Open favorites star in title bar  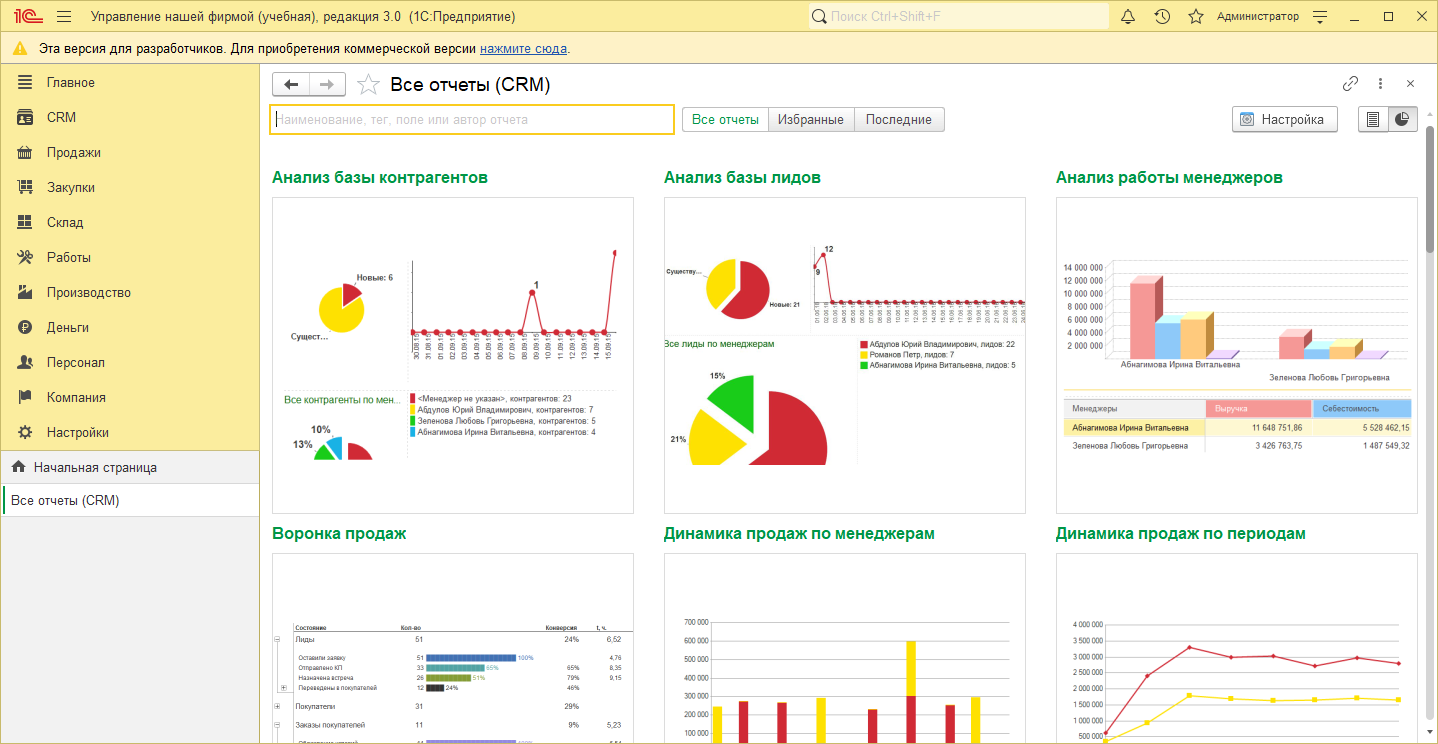tap(1196, 17)
